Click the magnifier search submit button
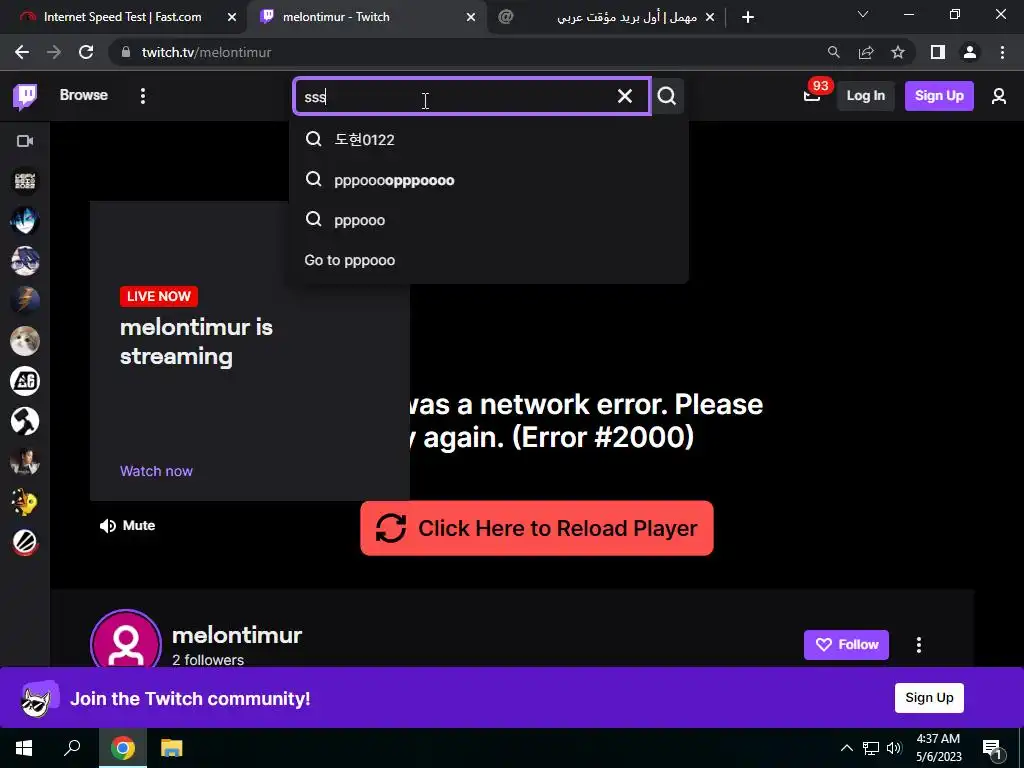This screenshot has width=1024, height=768. 667,96
